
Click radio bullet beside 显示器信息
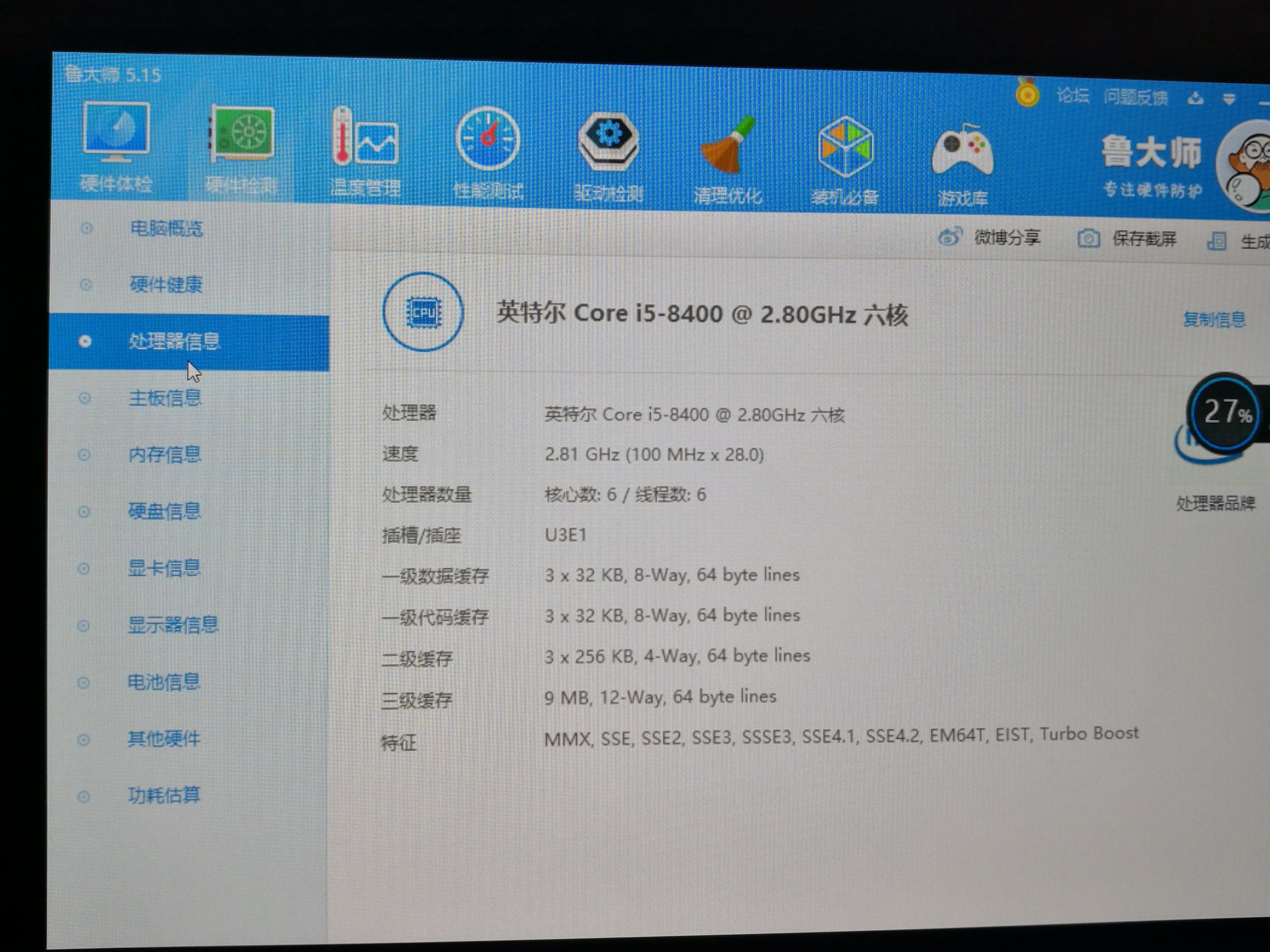83,625
